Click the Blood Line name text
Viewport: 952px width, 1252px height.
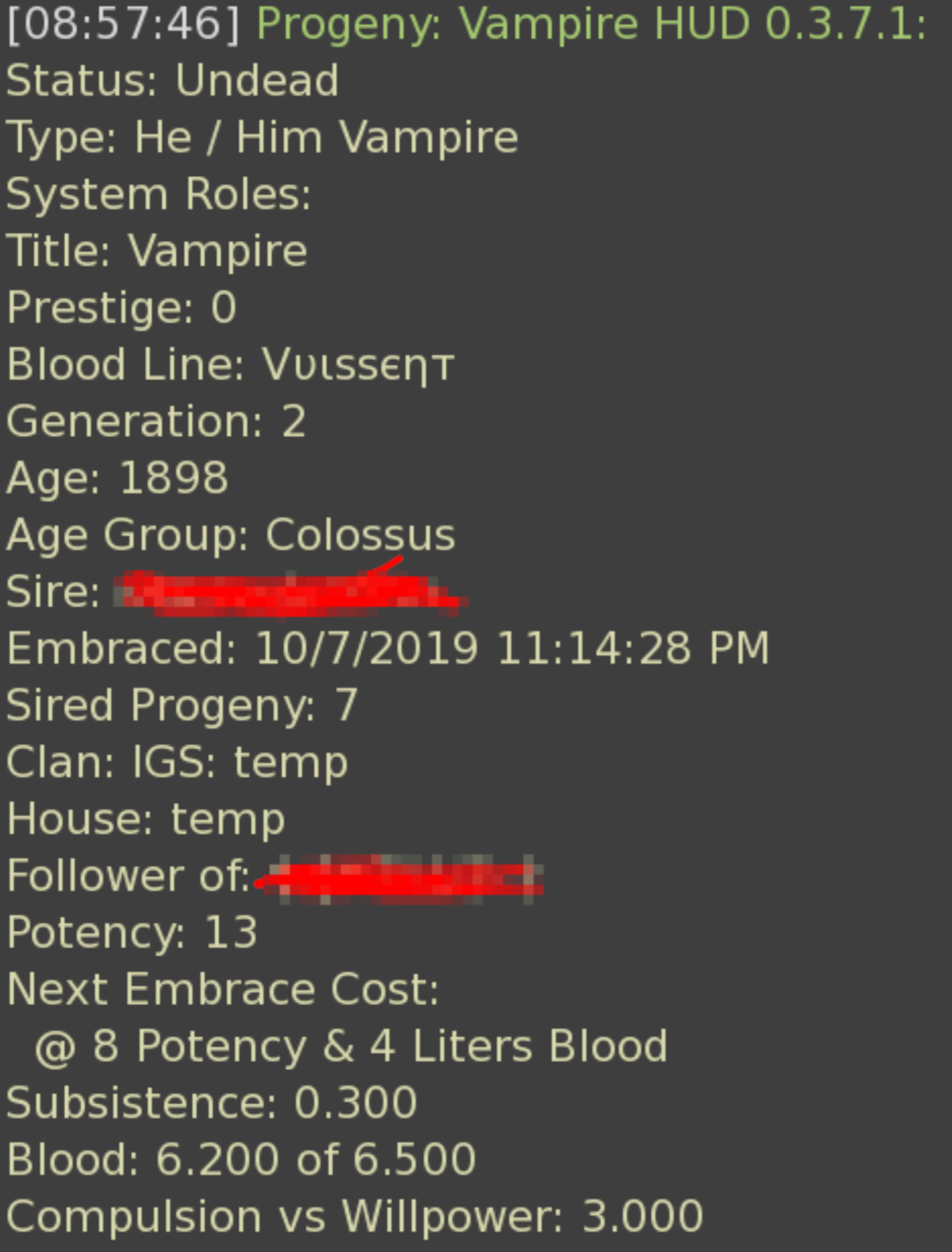(x=357, y=364)
